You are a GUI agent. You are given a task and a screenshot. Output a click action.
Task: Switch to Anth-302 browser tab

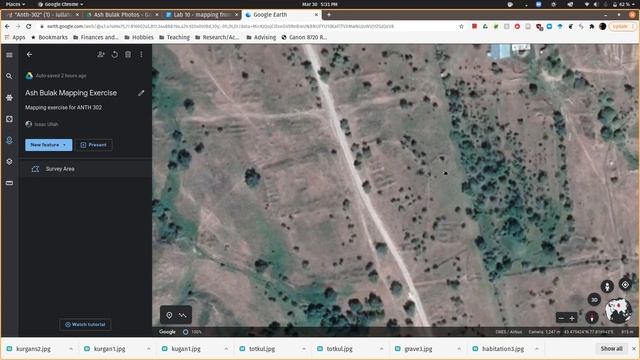(x=42, y=15)
